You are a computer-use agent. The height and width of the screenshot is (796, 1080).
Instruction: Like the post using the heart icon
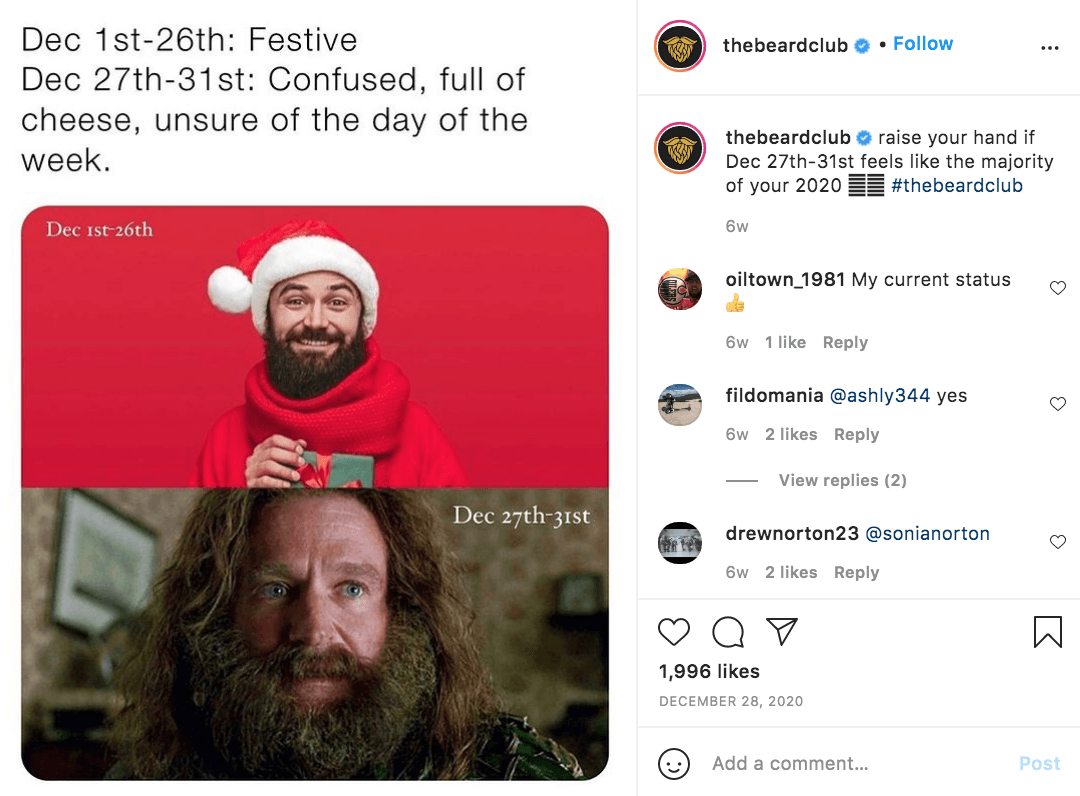(674, 632)
